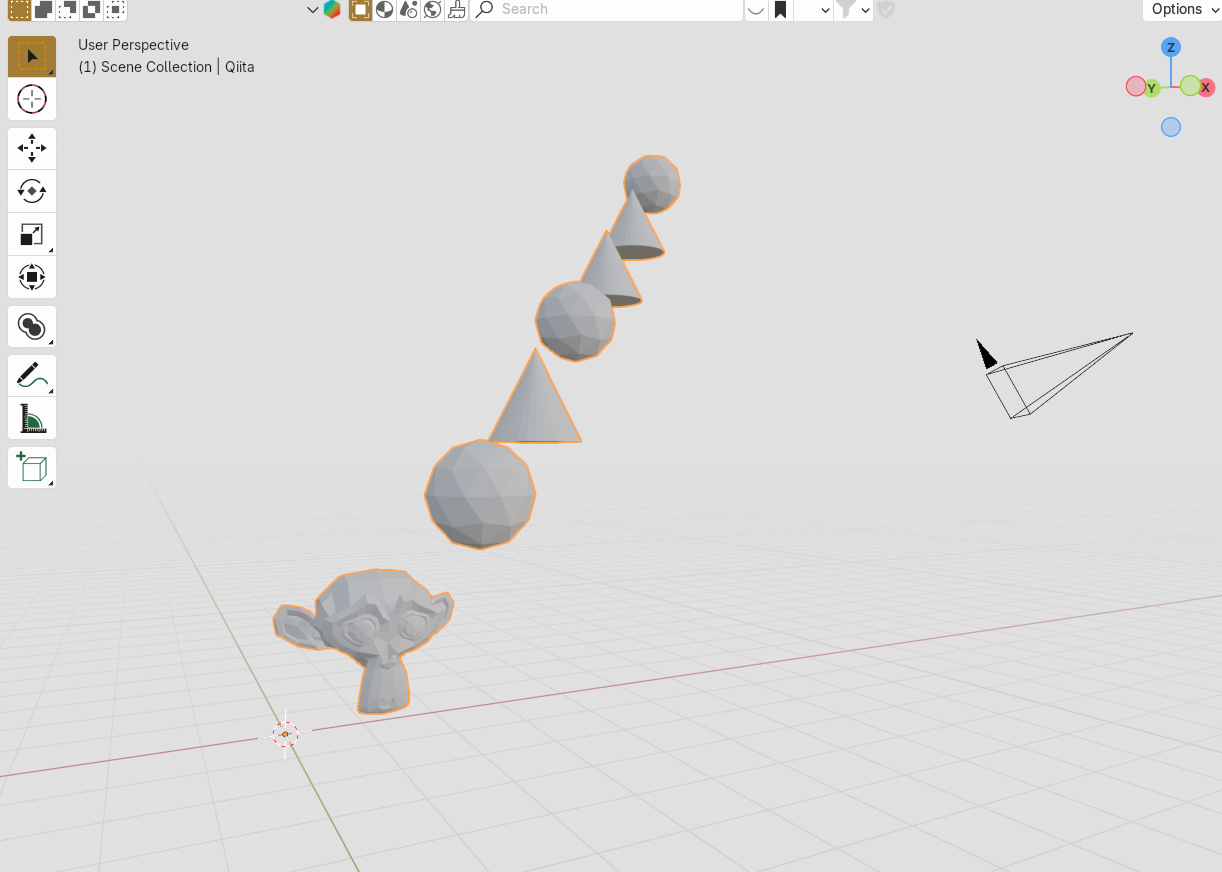Click the funnel filter icon
Image resolution: width=1222 pixels, height=872 pixels.
coord(846,10)
